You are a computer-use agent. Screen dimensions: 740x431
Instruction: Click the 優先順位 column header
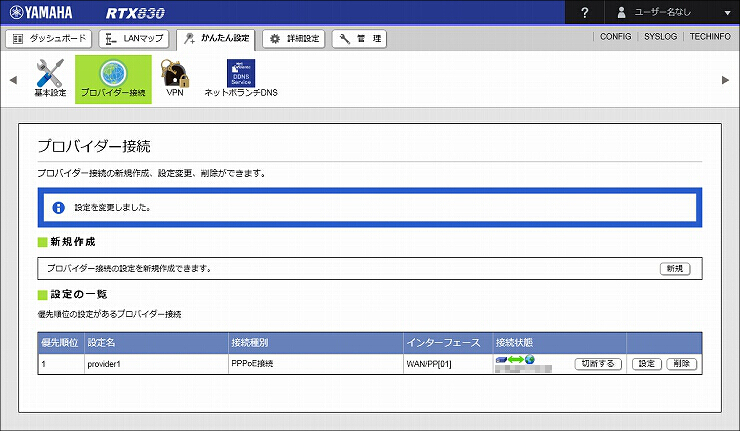[60, 343]
